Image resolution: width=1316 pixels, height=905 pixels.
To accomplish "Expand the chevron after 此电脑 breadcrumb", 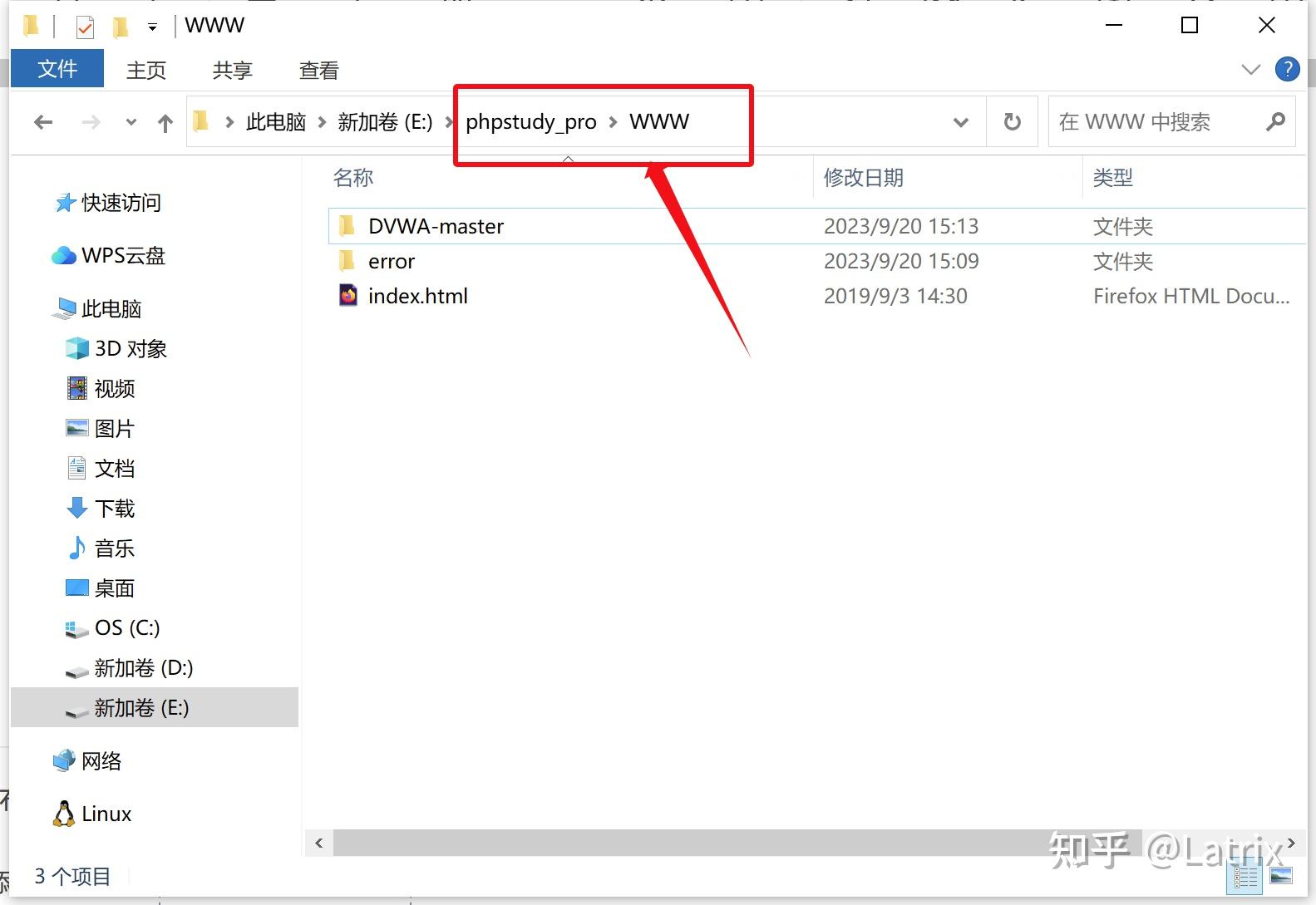I will pos(322,123).
